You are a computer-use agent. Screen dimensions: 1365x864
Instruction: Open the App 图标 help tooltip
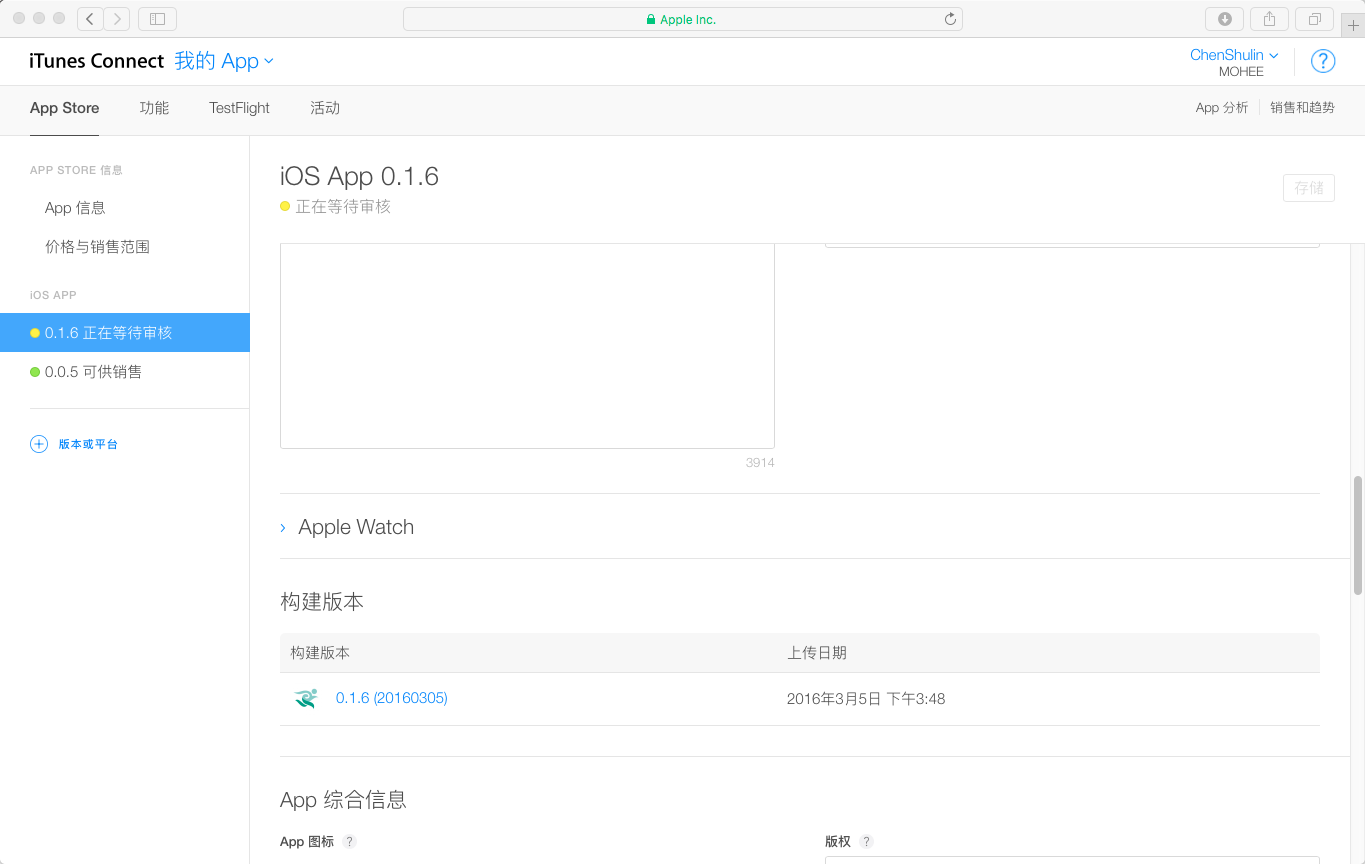[349, 842]
